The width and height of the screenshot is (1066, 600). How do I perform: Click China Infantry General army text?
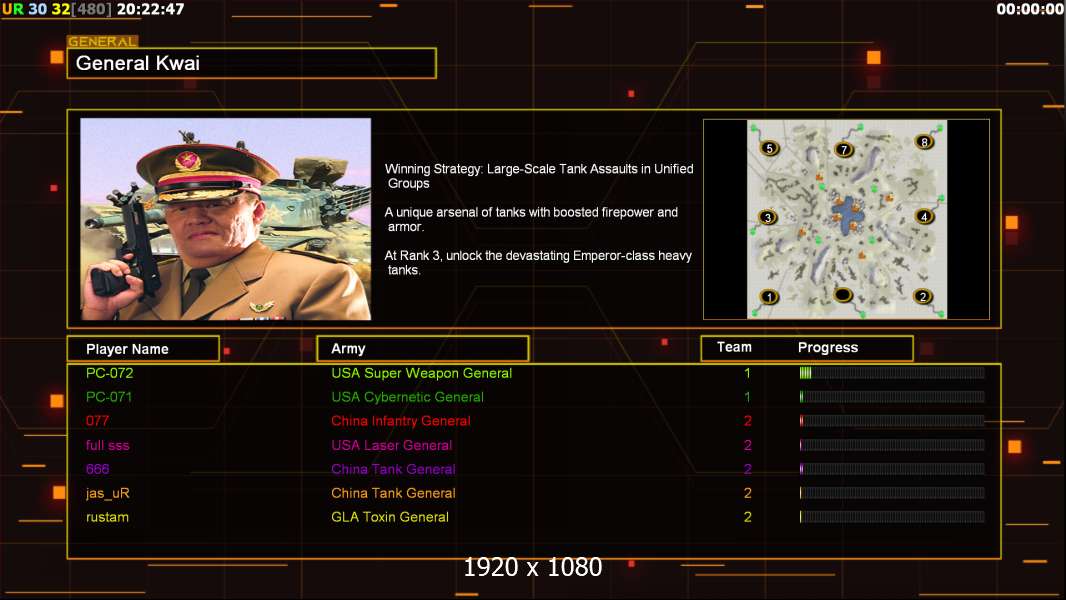tap(400, 421)
